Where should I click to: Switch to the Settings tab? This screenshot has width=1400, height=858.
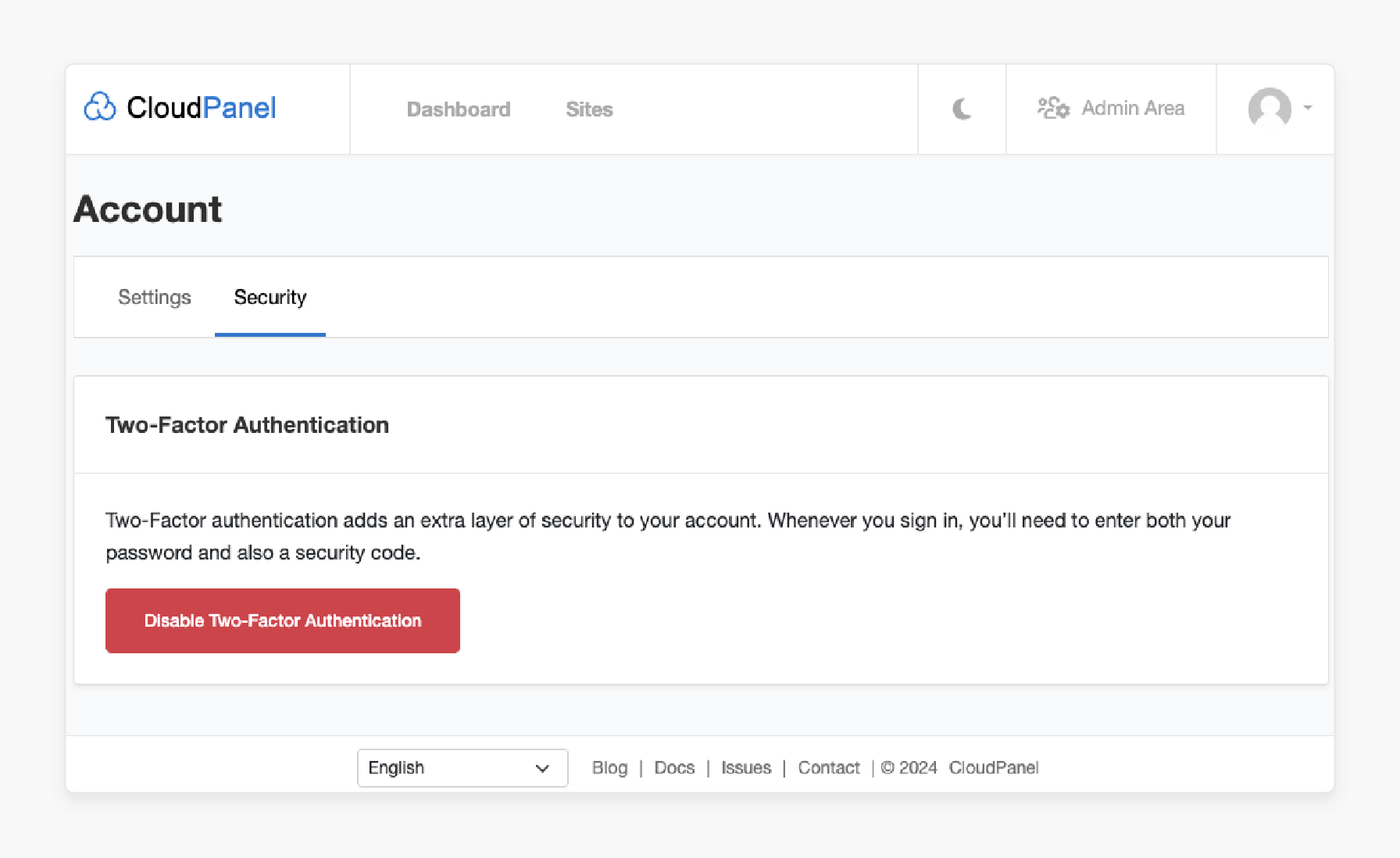tap(155, 297)
